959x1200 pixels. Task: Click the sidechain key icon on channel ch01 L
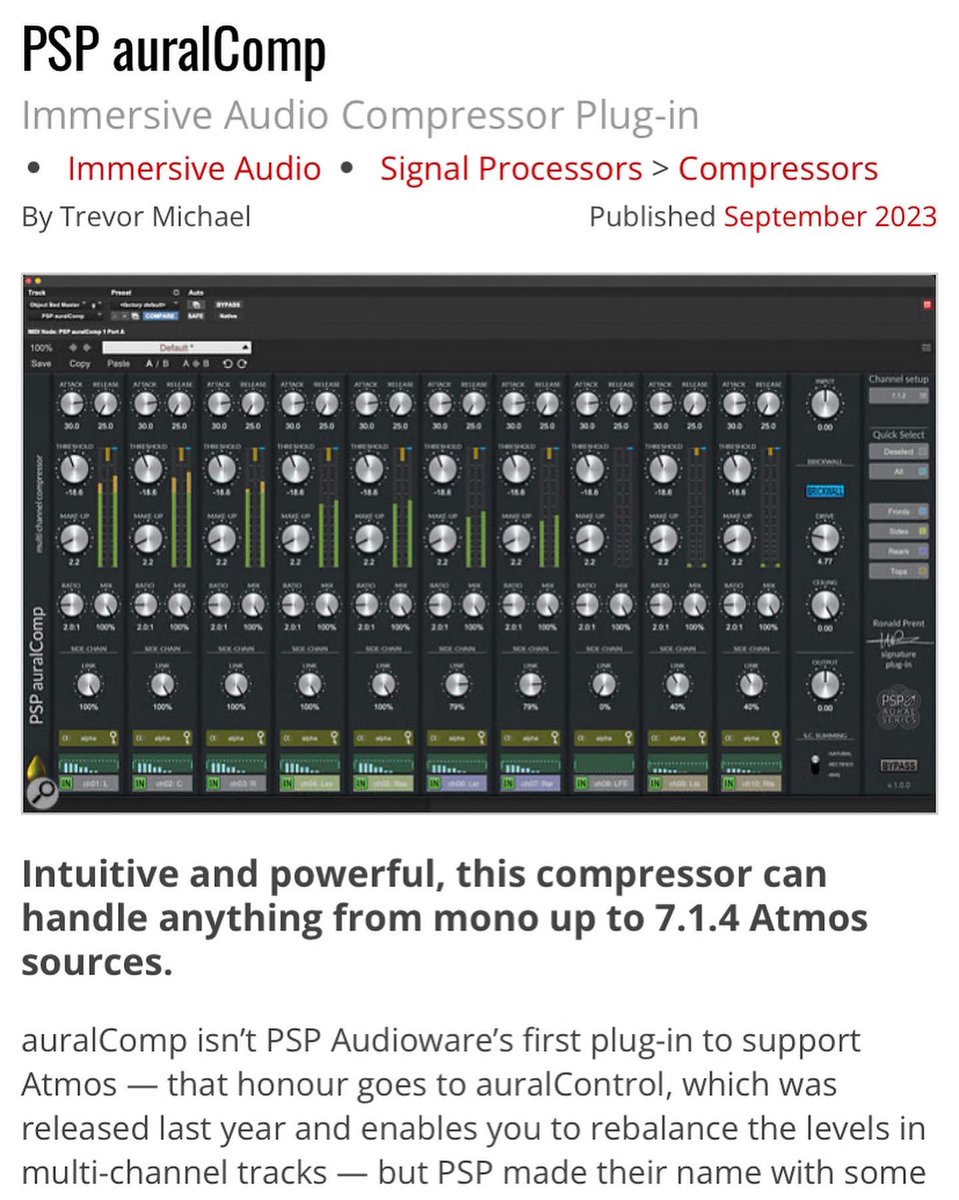tap(111, 737)
